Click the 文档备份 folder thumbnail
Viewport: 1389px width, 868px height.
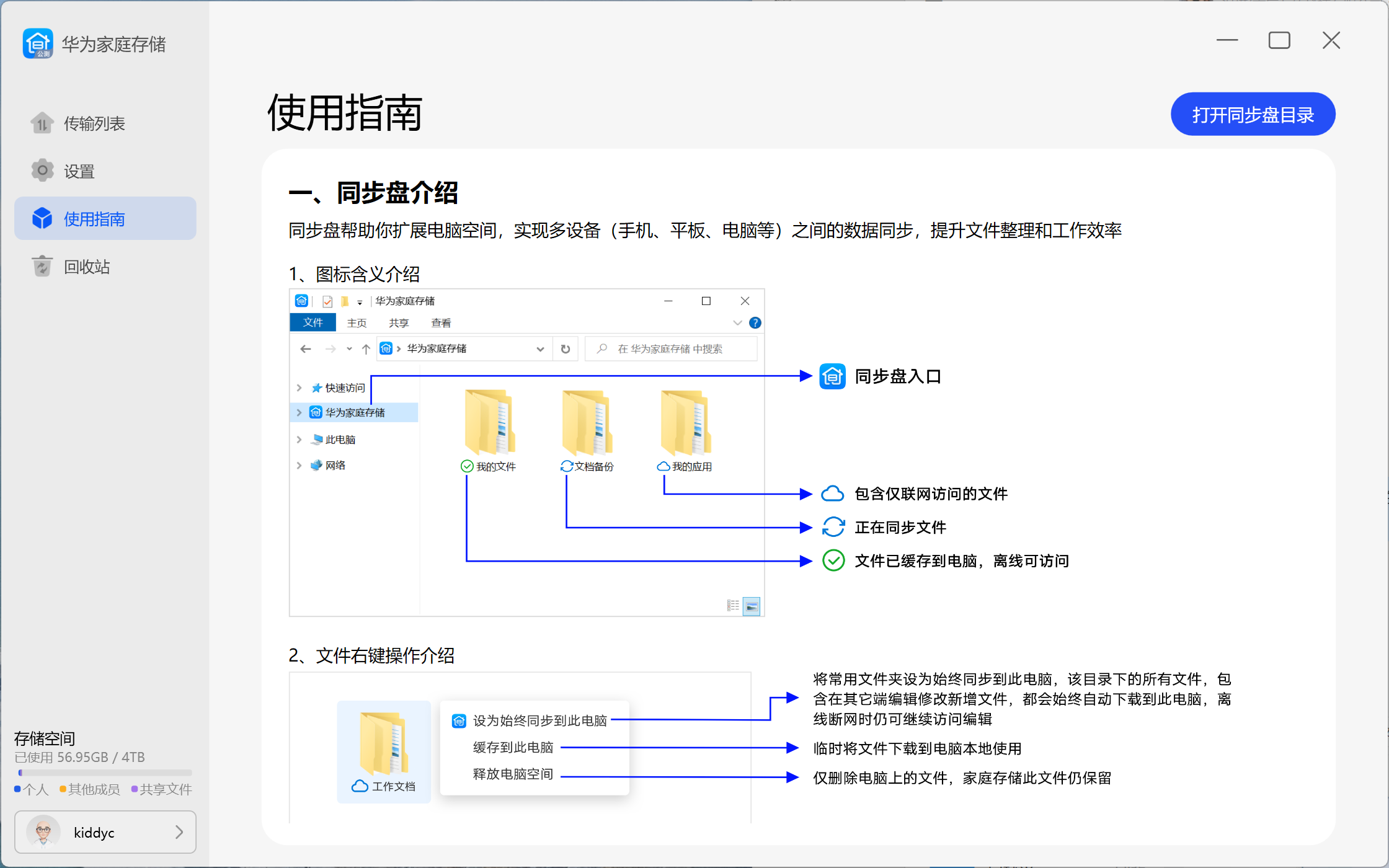tap(587, 422)
